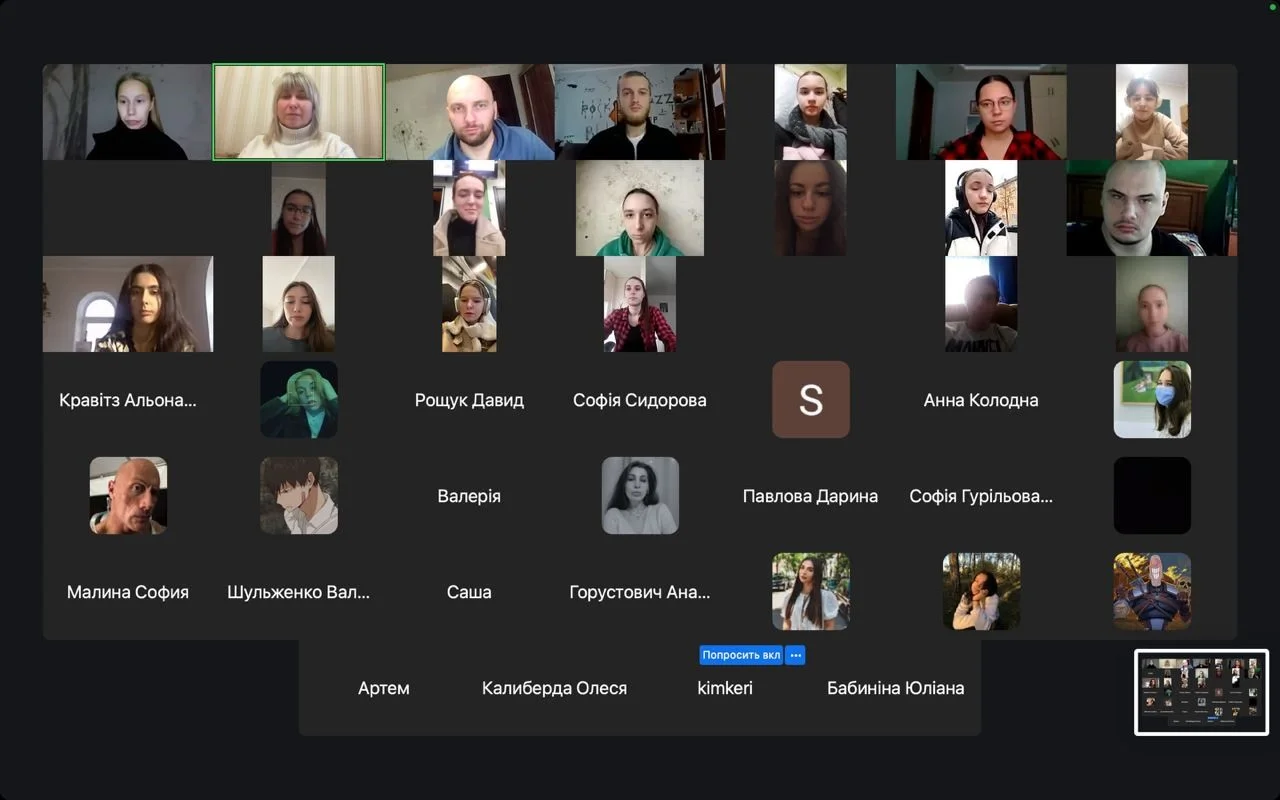Select the Рощук Давид participant tile

point(469,400)
